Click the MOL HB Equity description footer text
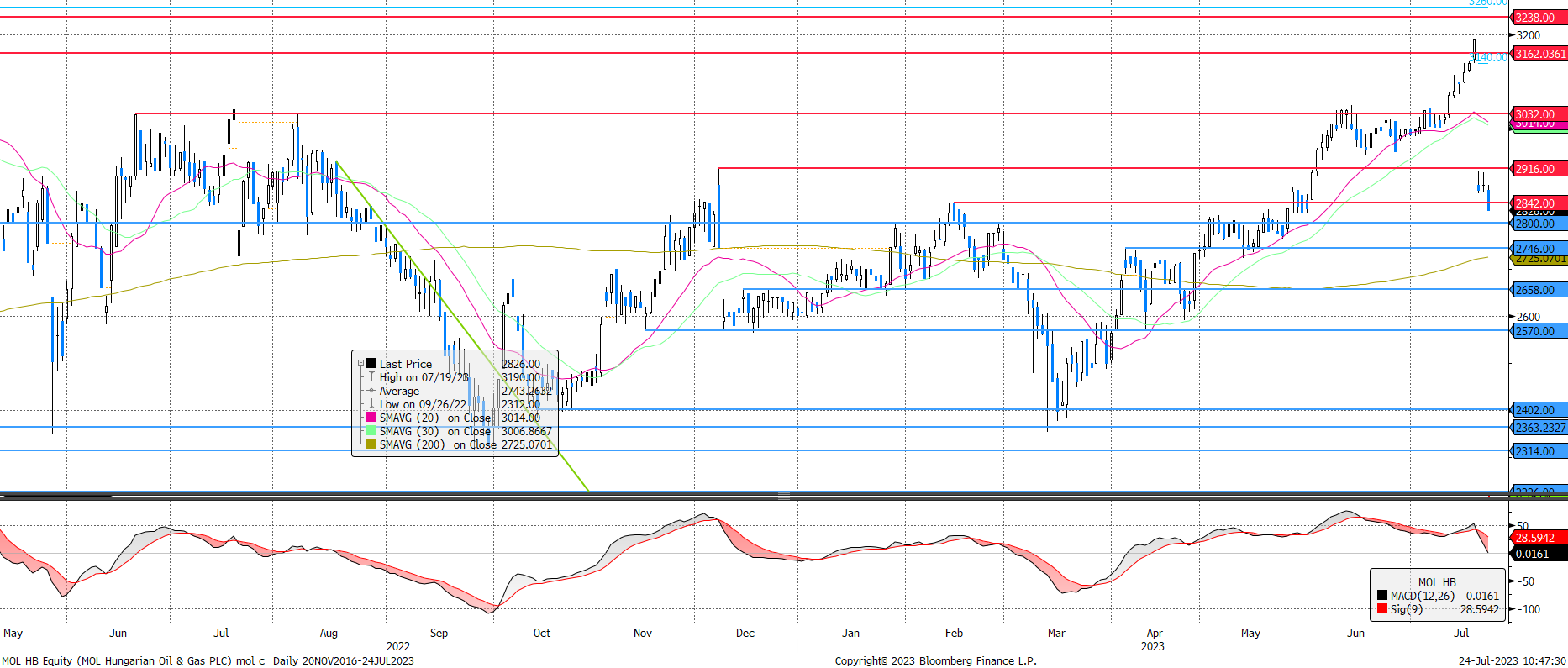The width and height of the screenshot is (1568, 668). tap(208, 660)
